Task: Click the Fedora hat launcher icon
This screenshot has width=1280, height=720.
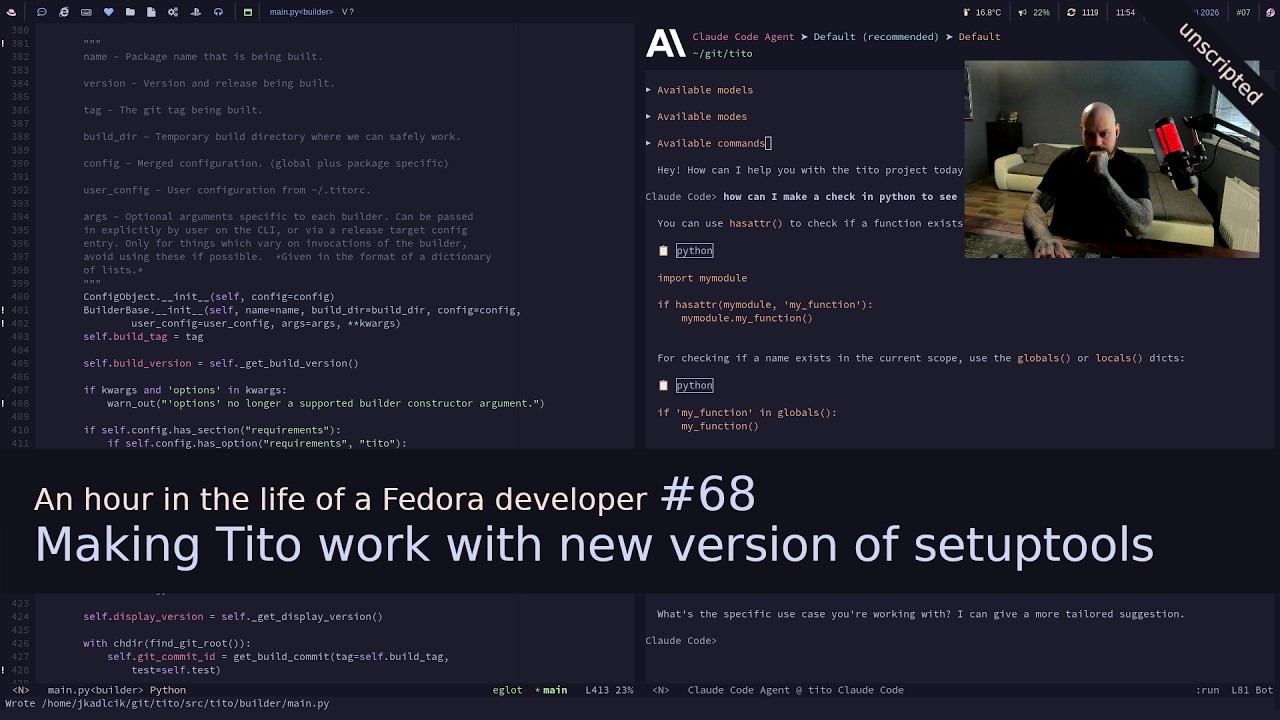Action: (x=12, y=12)
